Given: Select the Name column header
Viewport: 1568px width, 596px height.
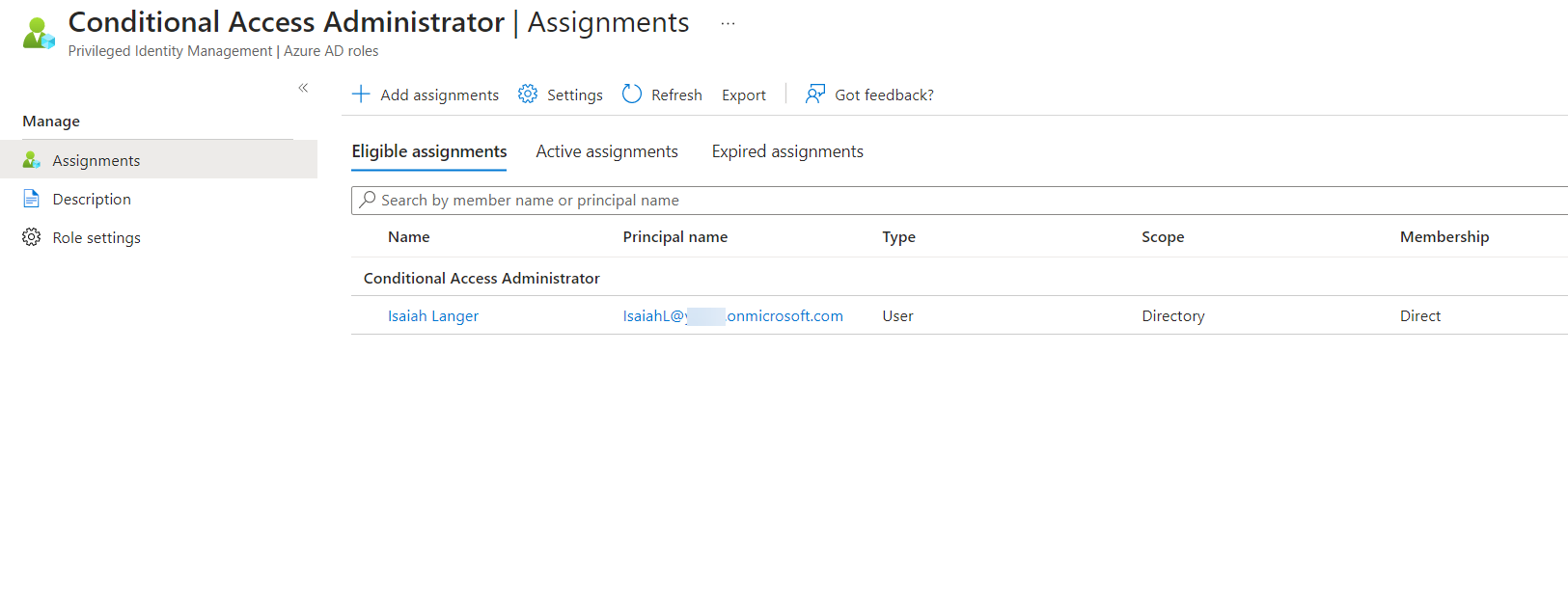Looking at the screenshot, I should pyautogui.click(x=409, y=236).
